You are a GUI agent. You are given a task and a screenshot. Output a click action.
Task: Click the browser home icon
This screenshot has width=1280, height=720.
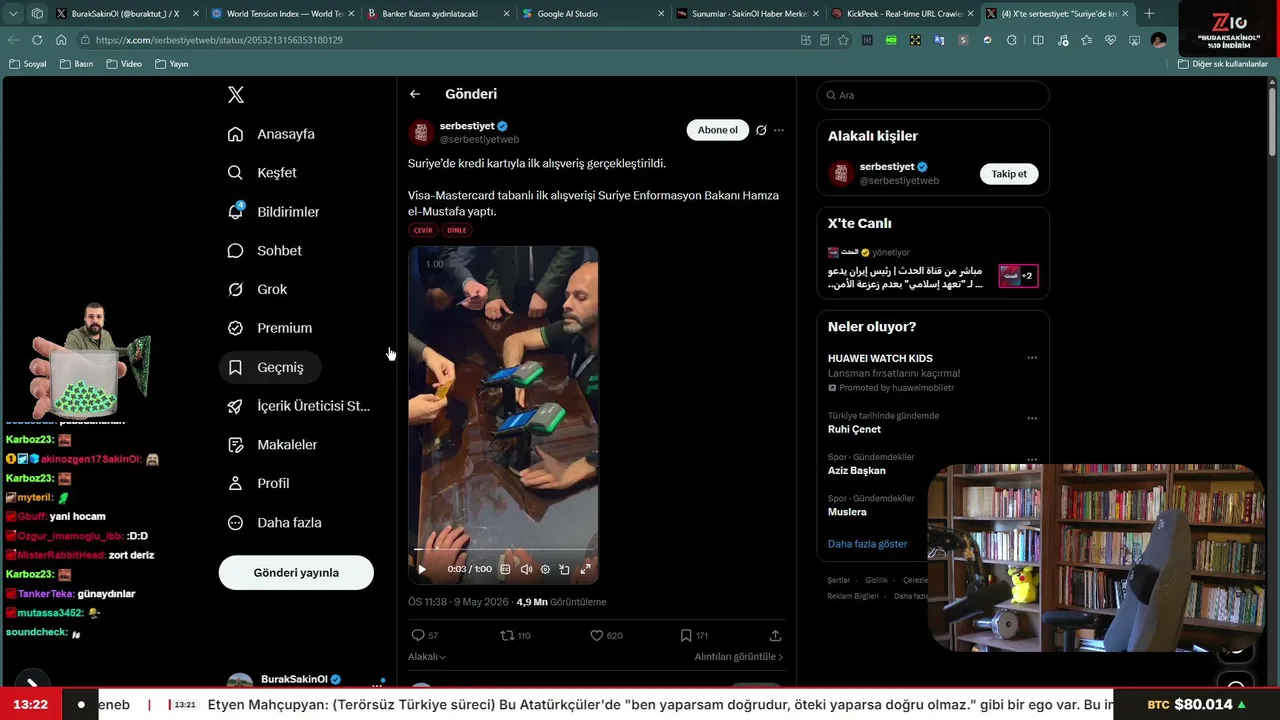coord(61,40)
